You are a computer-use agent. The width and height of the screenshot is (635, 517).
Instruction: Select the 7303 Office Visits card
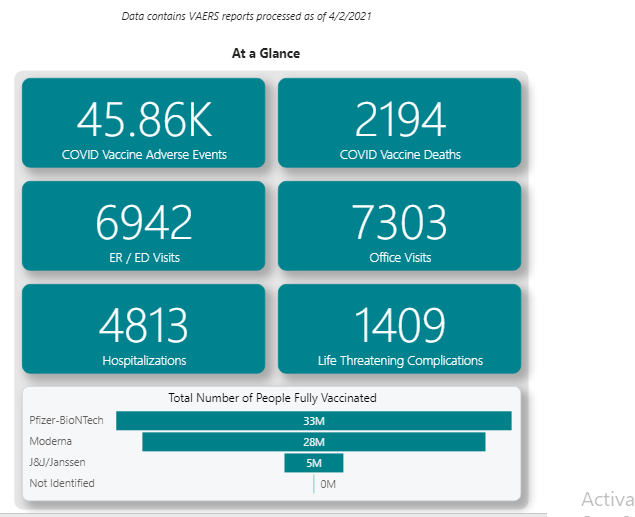point(399,226)
